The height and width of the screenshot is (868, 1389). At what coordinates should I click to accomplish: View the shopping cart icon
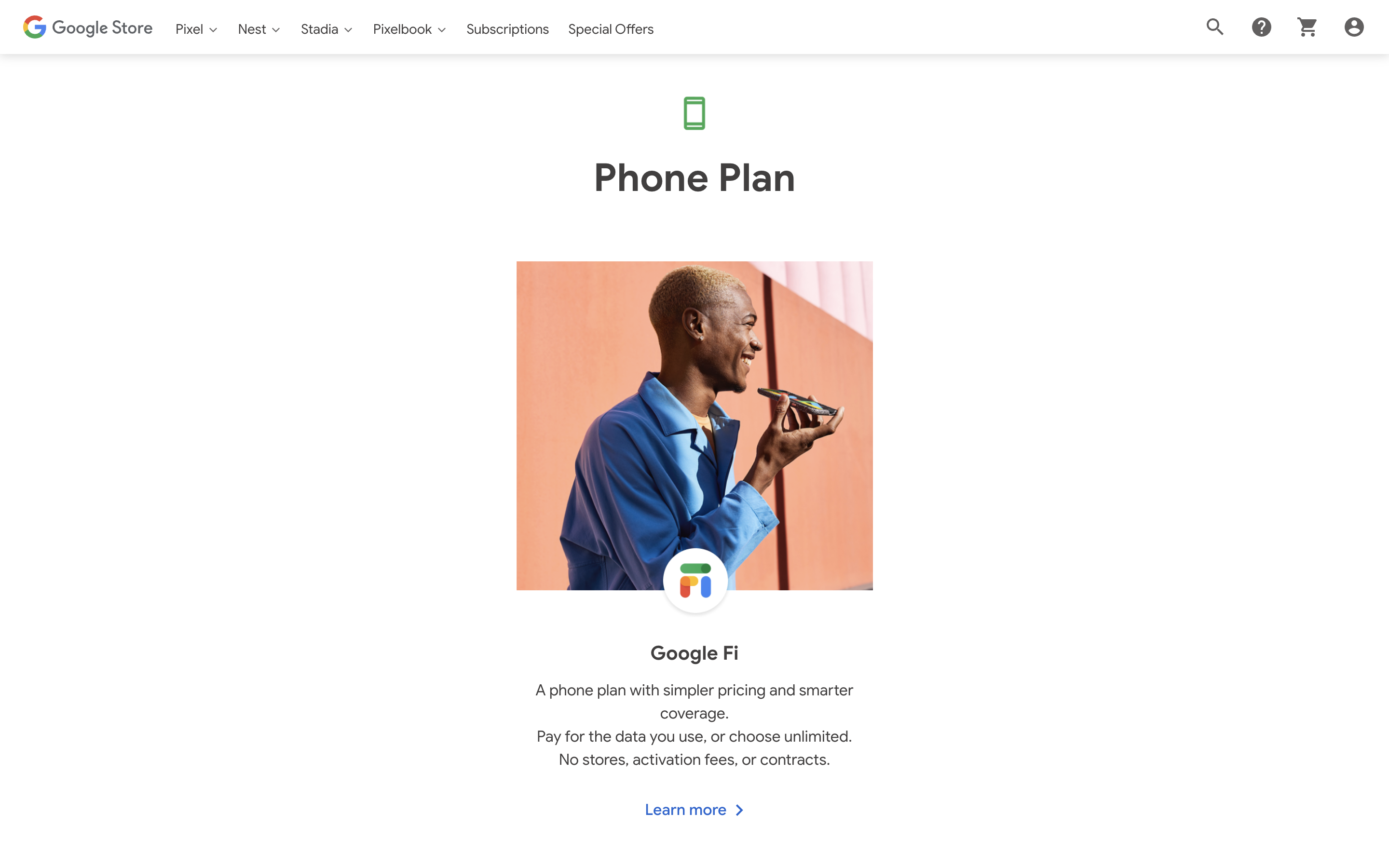click(x=1307, y=27)
